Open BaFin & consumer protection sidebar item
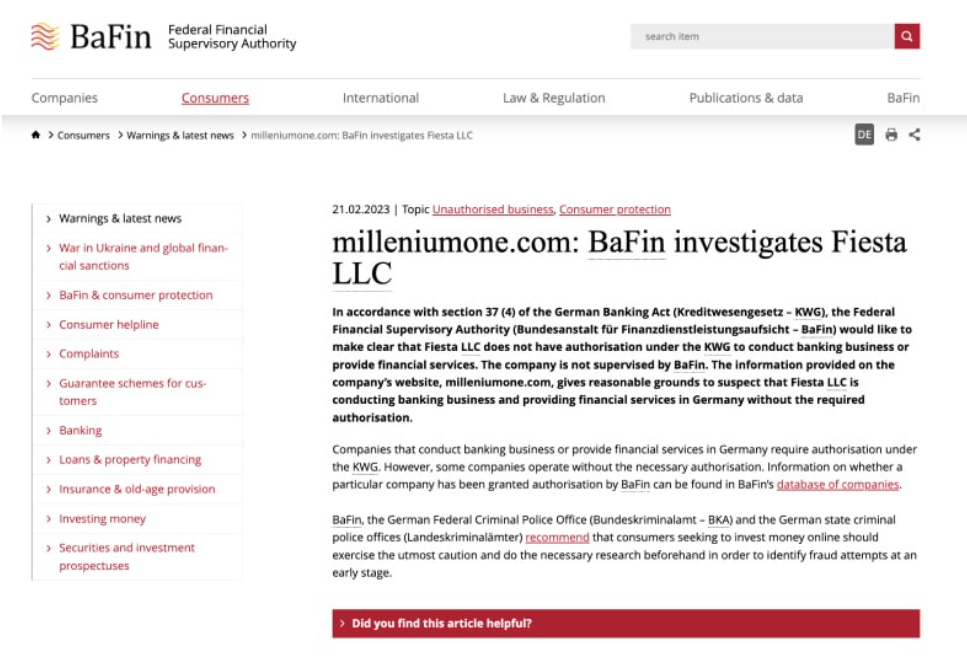 coord(136,295)
